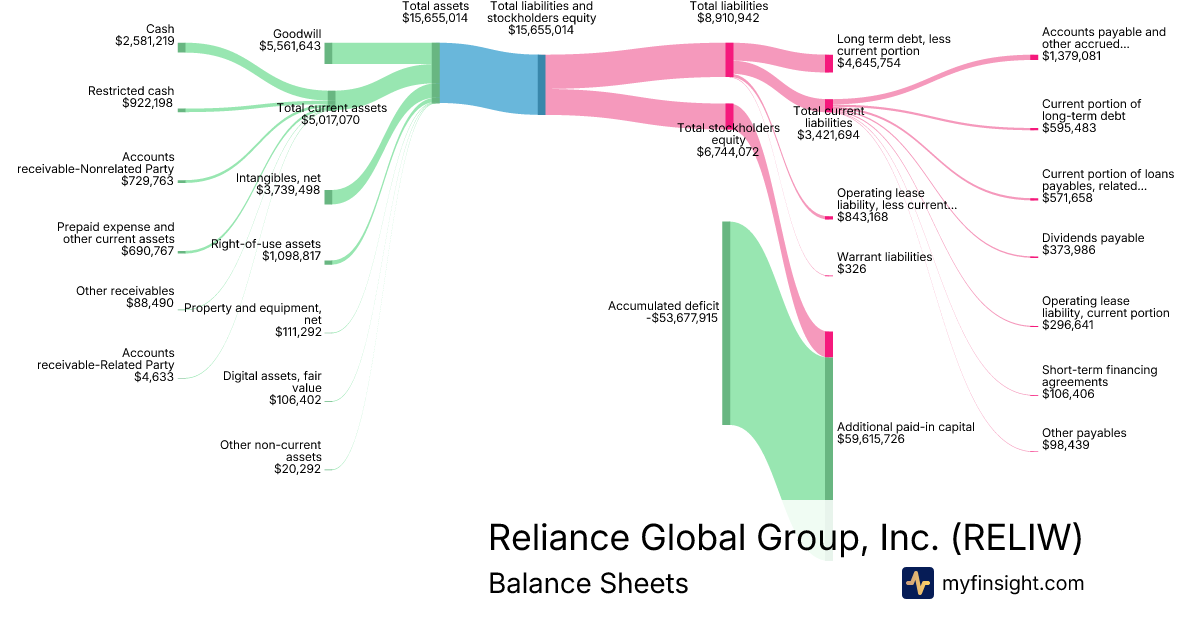Click the Reliance Global Group chart title
Viewport: 1200px width, 630px height.
785,538
